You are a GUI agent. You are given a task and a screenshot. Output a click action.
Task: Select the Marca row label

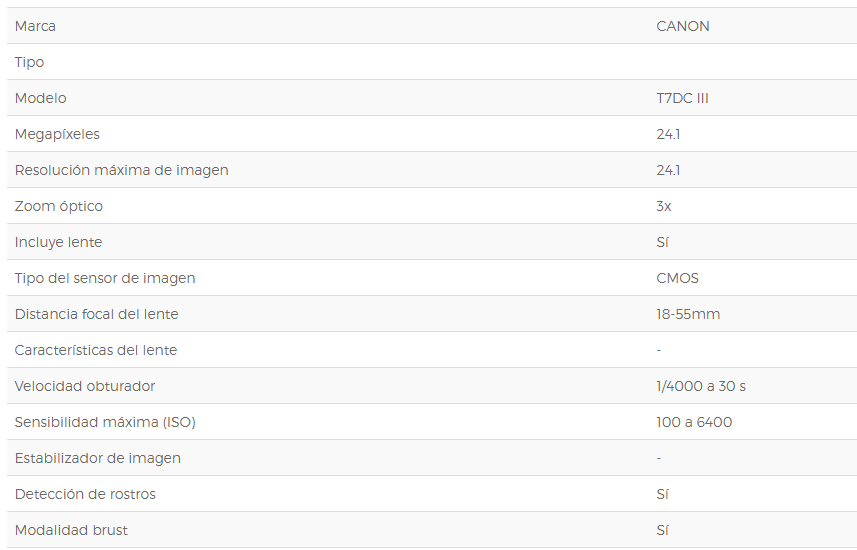pyautogui.click(x=35, y=26)
